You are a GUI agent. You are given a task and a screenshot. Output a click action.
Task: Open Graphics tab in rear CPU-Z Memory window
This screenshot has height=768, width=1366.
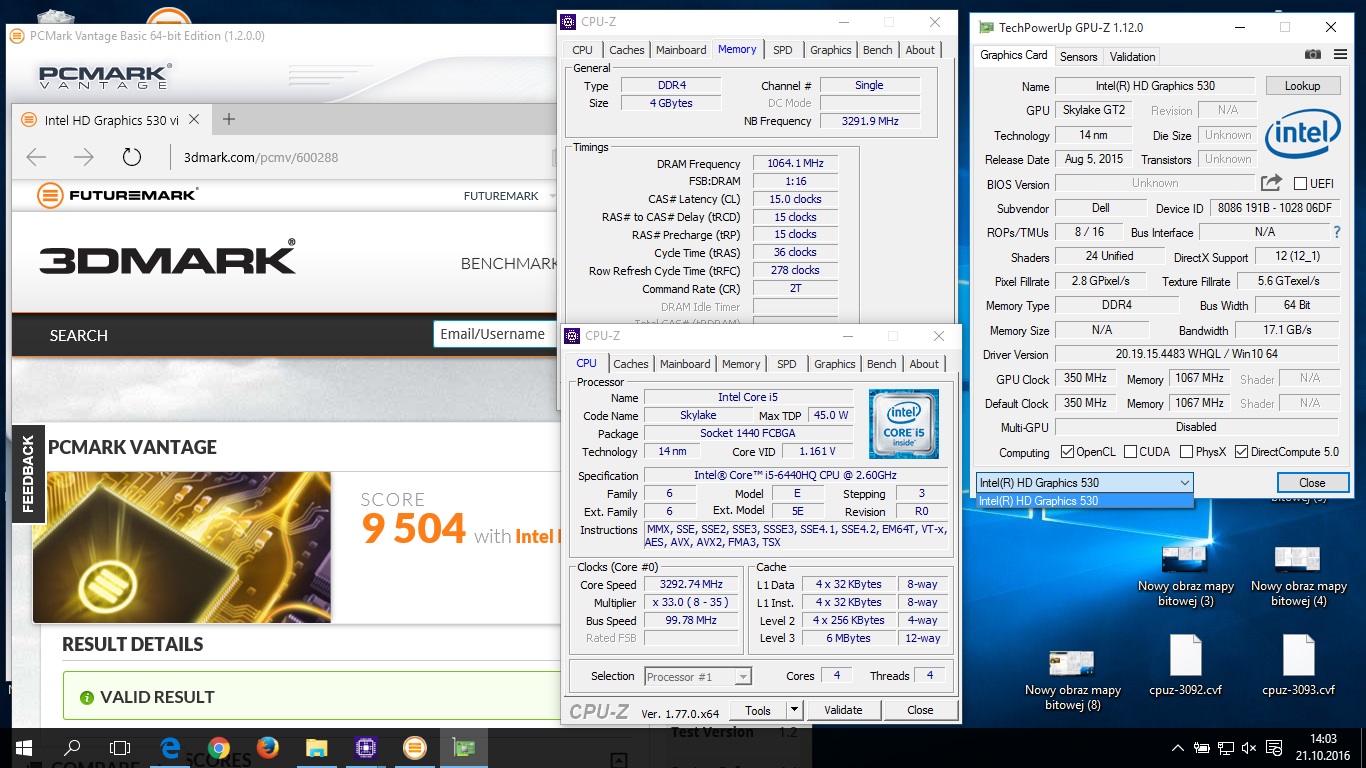831,50
